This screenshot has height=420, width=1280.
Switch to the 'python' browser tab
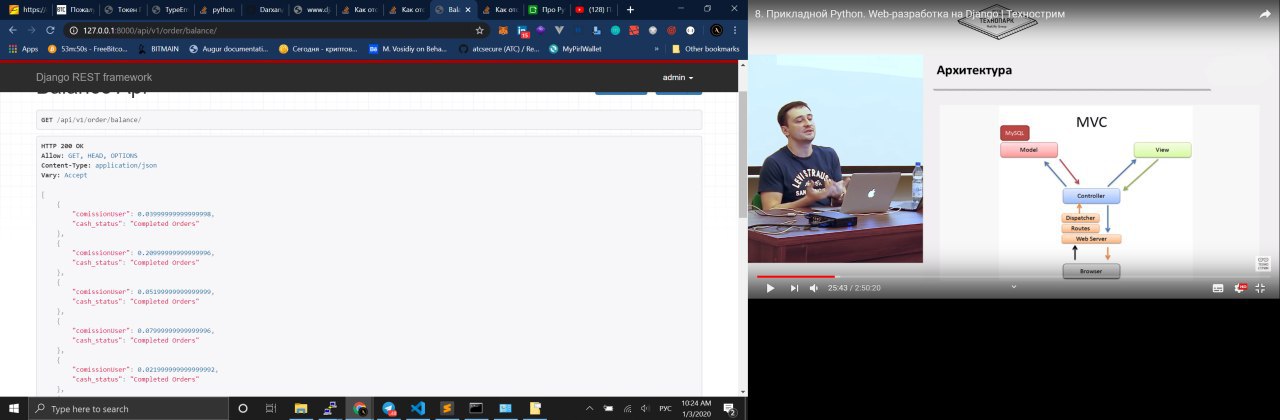(216, 9)
